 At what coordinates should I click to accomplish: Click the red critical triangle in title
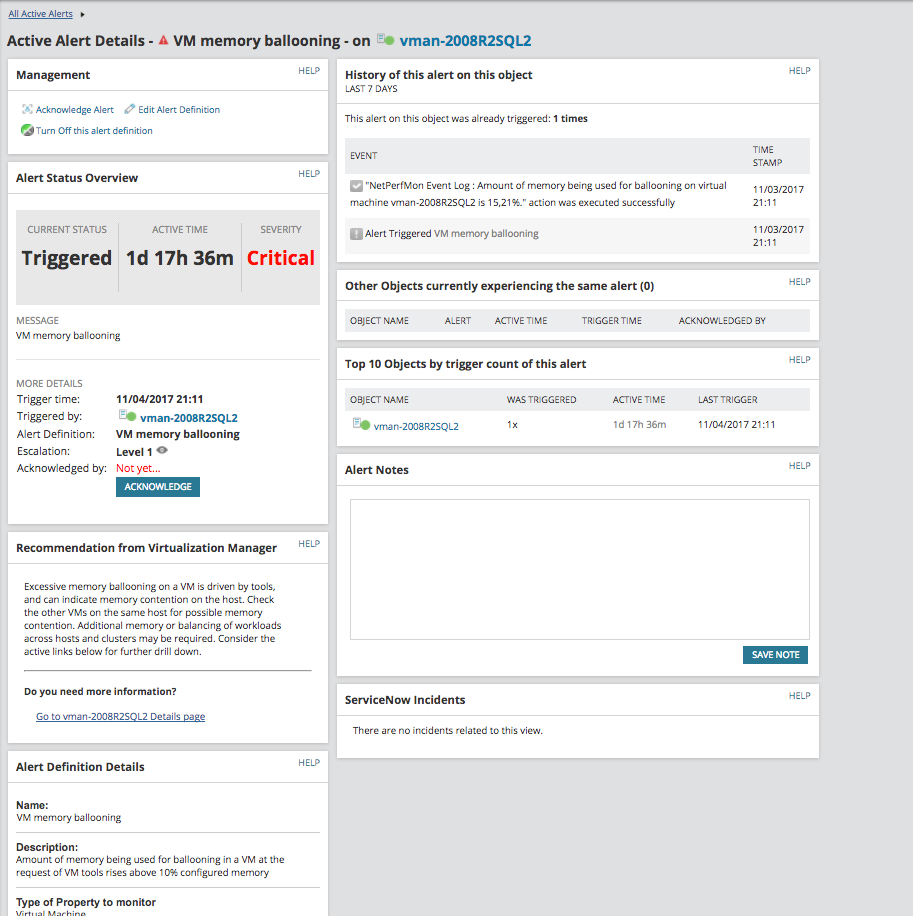(164, 40)
